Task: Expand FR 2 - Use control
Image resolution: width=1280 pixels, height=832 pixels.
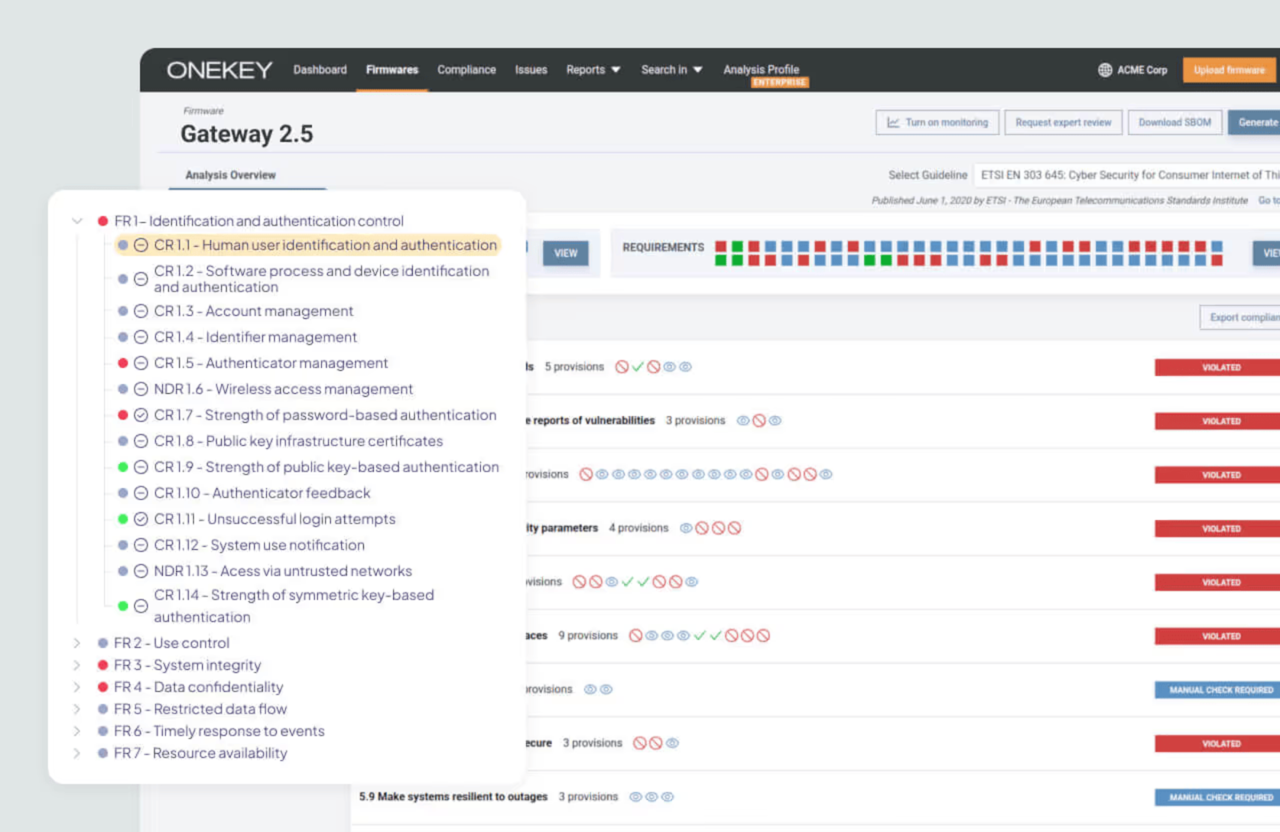Action: 77,643
